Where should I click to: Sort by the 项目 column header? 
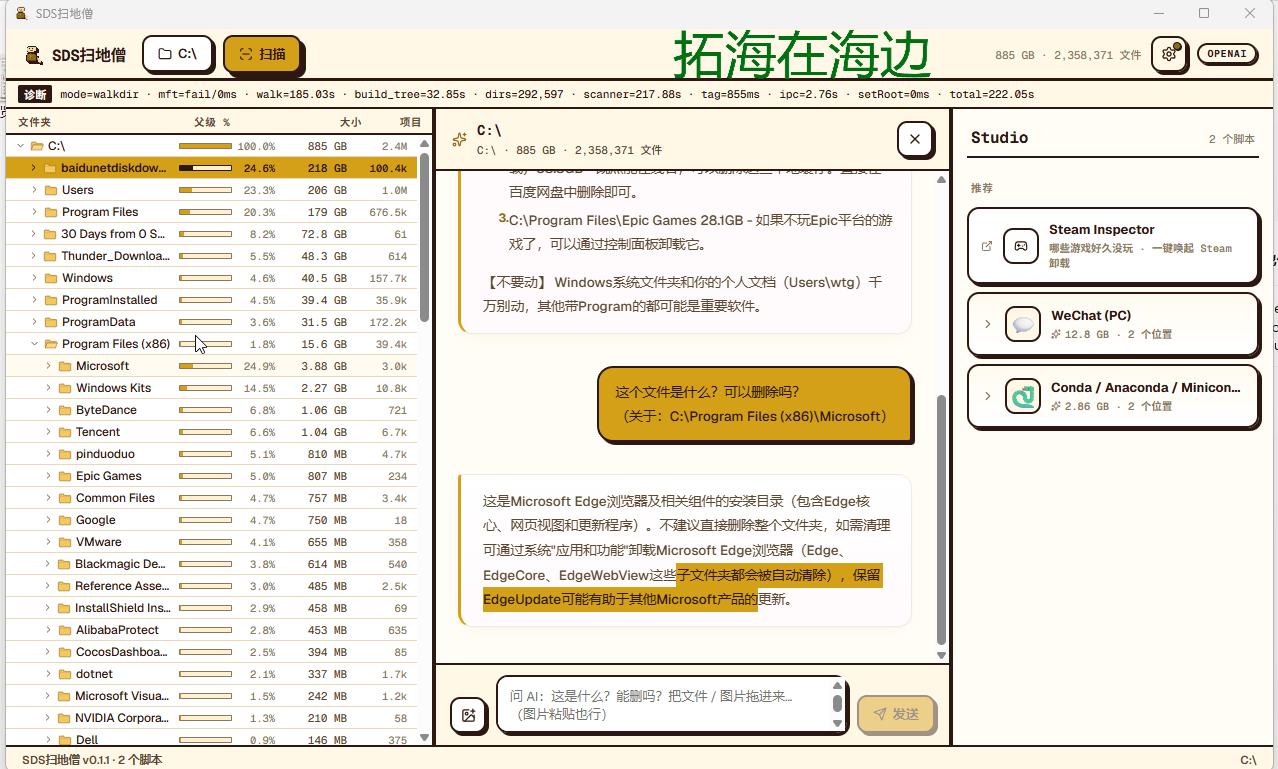[x=410, y=122]
